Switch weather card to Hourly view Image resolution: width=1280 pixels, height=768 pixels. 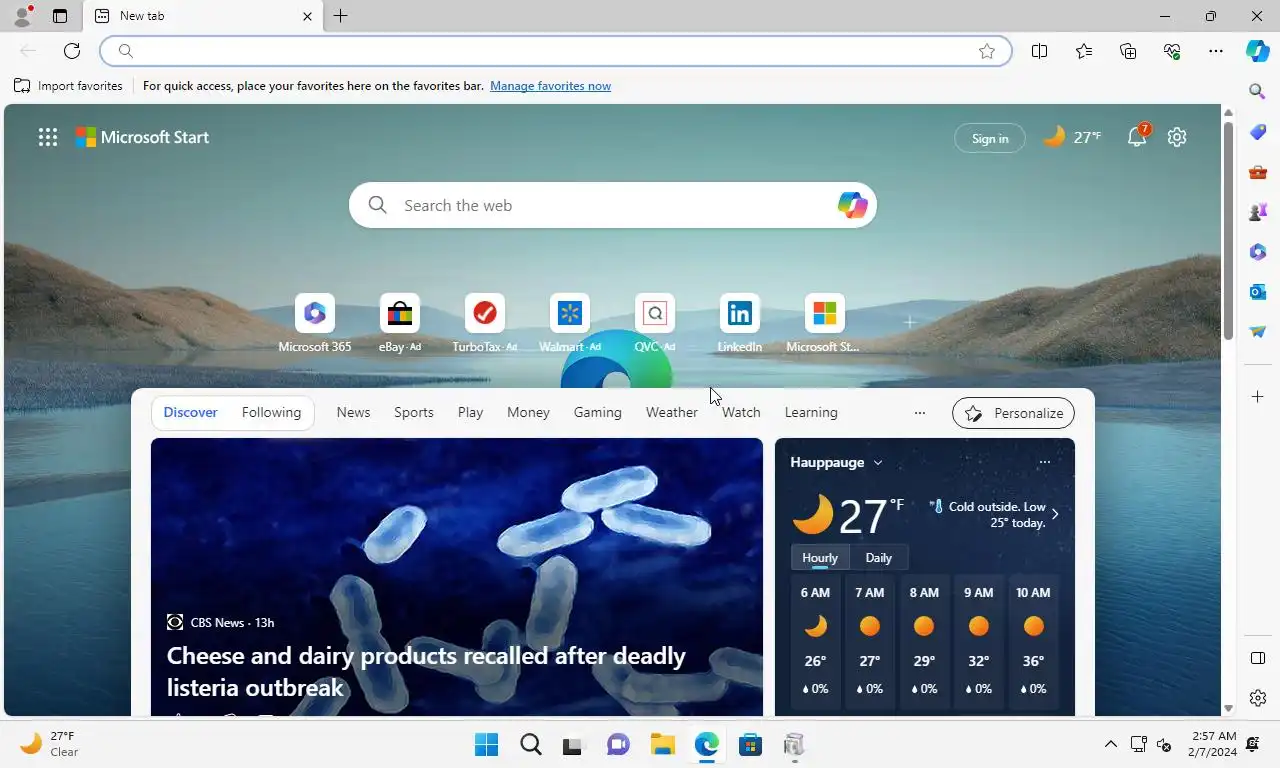(820, 558)
